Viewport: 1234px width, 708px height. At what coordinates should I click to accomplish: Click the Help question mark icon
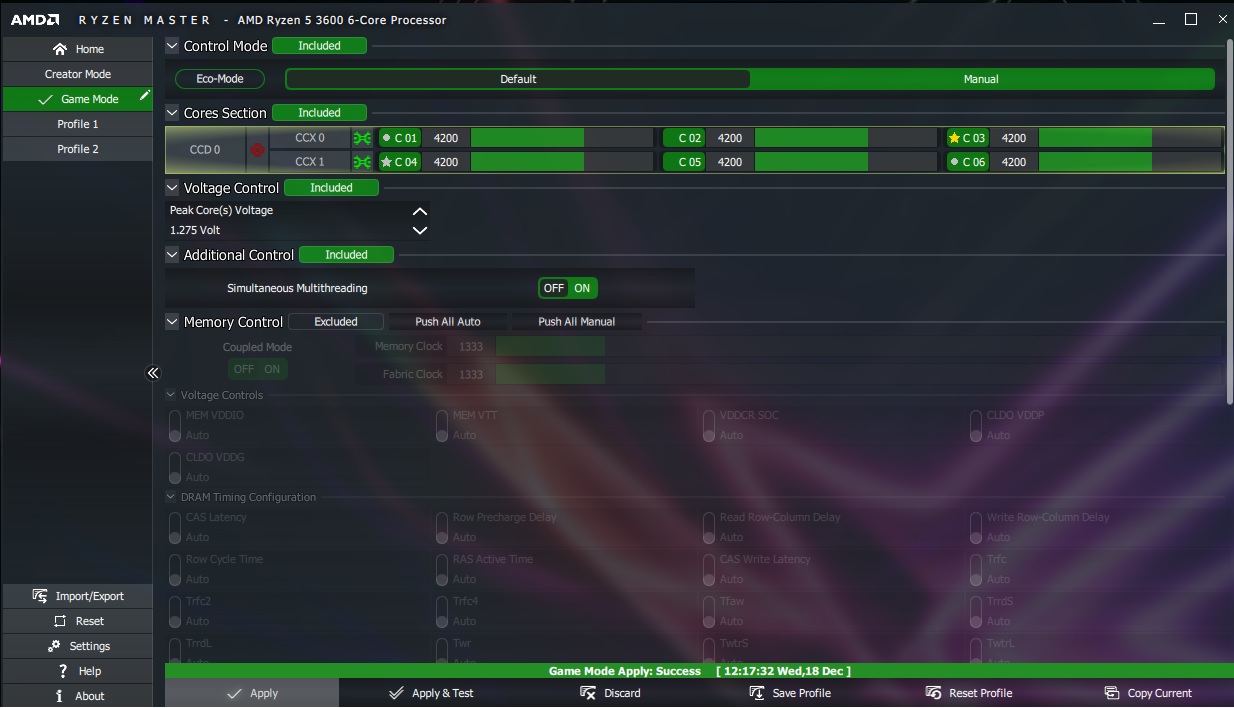click(64, 671)
